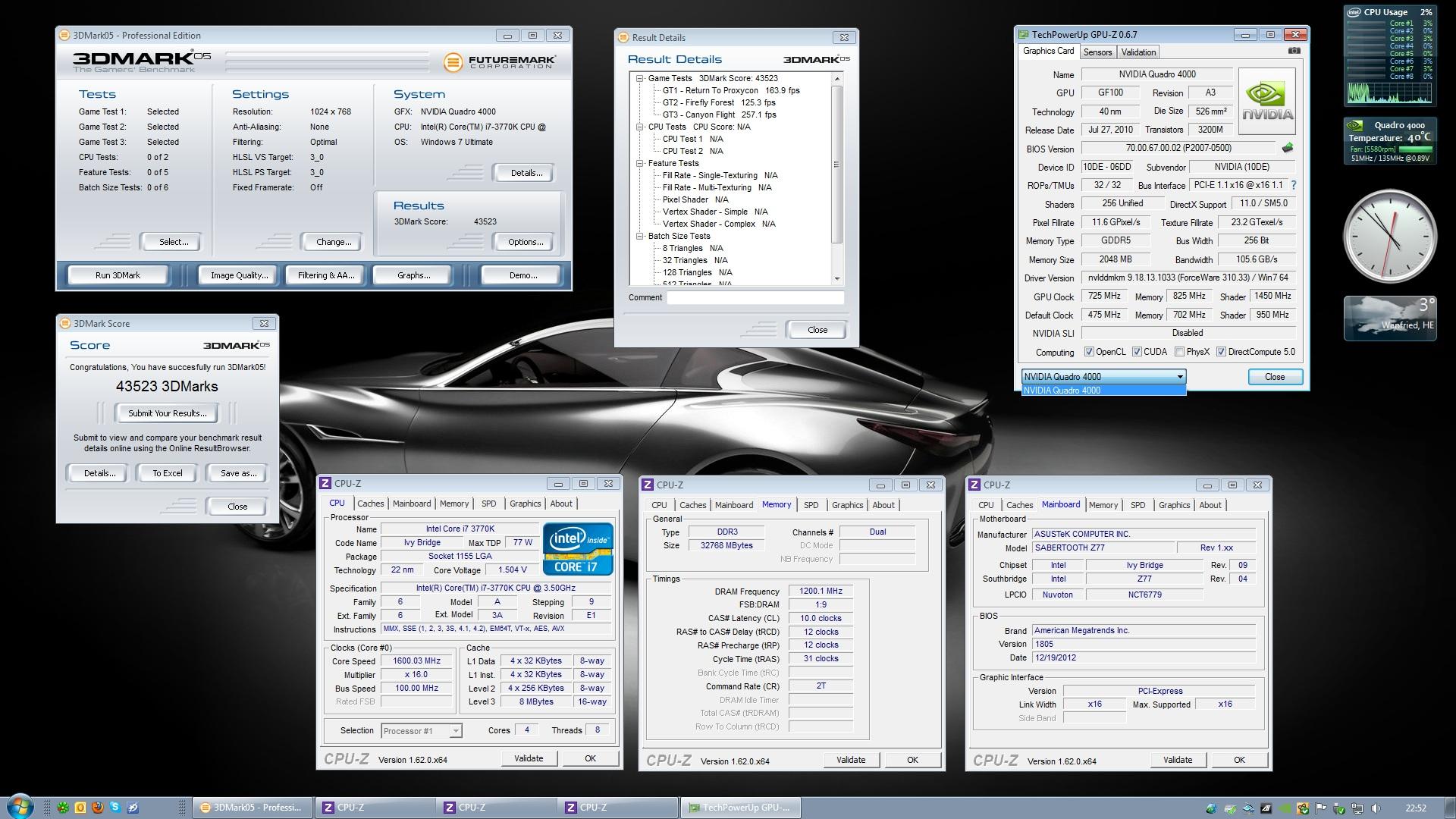Open the Windows Start orb
1456x819 pixels.
click(x=20, y=807)
